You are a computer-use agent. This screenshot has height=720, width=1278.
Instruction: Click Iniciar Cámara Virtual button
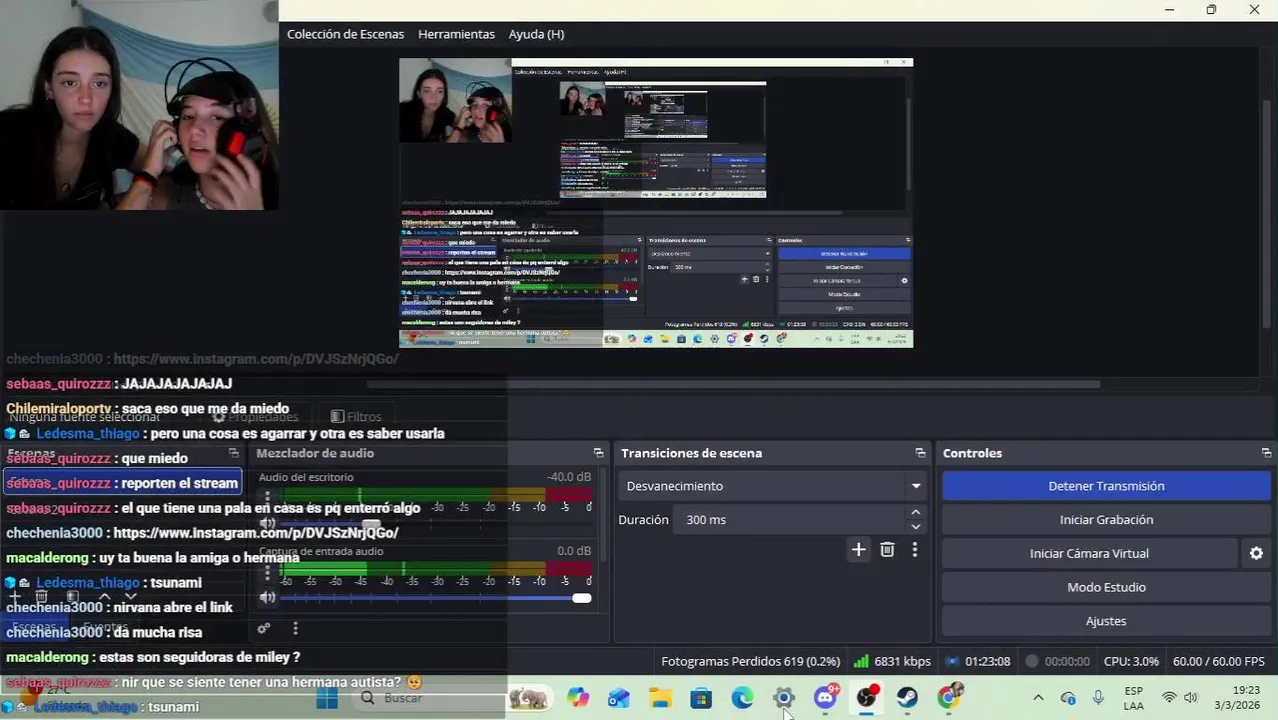pyautogui.click(x=1089, y=553)
